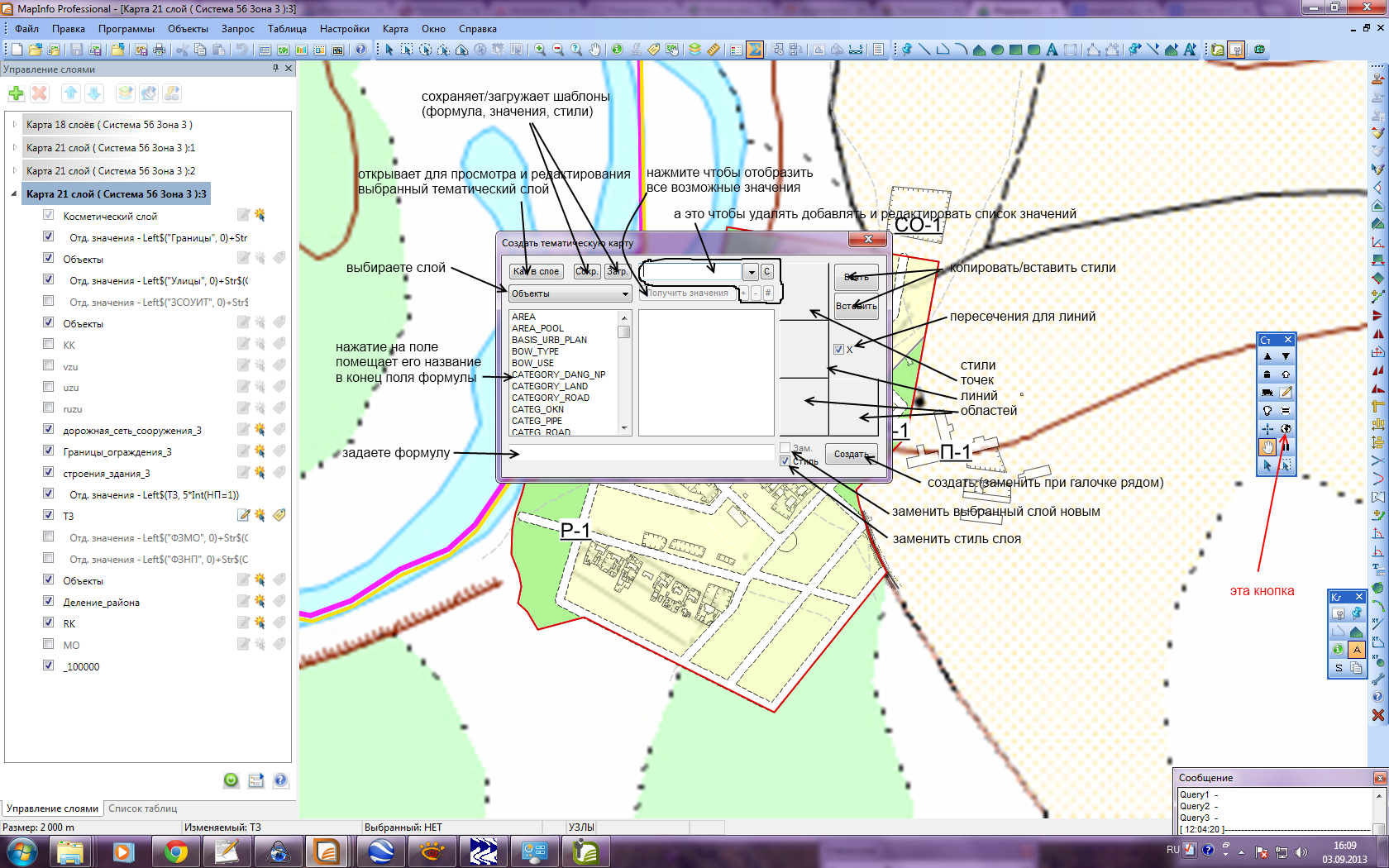Select the arrow Select tool
The width and height of the screenshot is (1389, 868).
[x=389, y=50]
